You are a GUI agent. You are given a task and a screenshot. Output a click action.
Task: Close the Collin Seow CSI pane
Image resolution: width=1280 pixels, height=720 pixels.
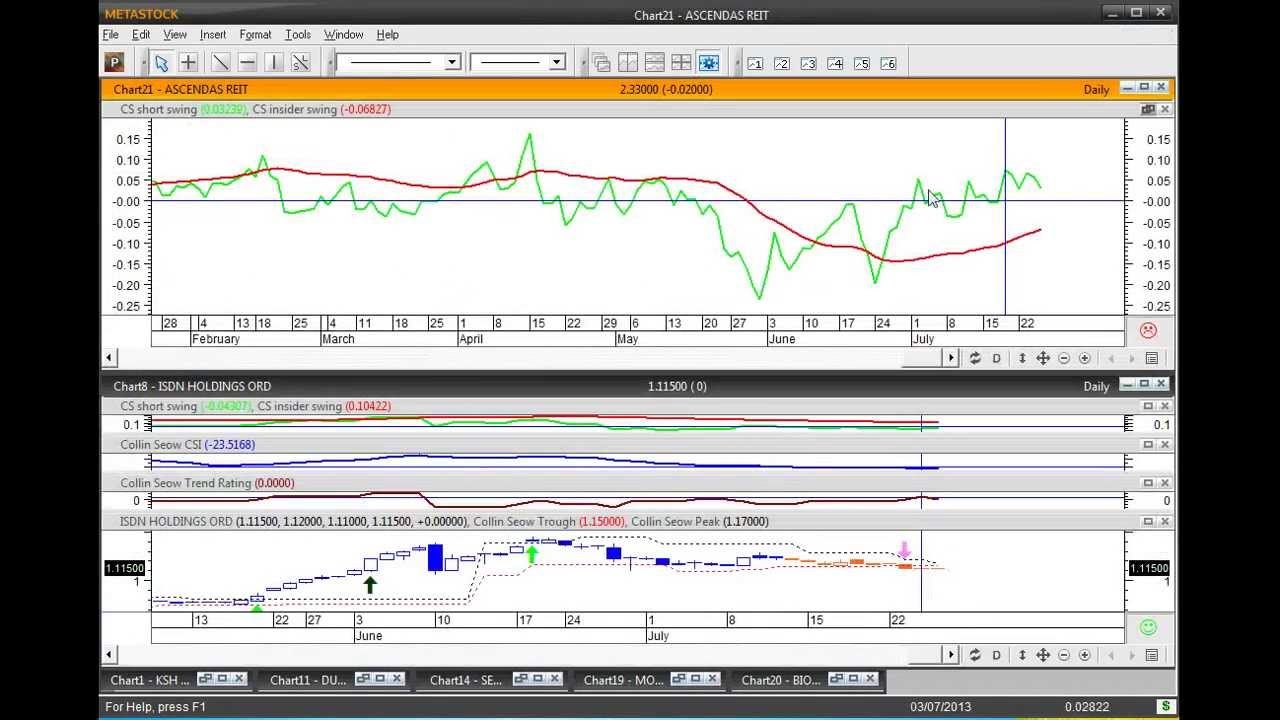pyautogui.click(x=1164, y=444)
